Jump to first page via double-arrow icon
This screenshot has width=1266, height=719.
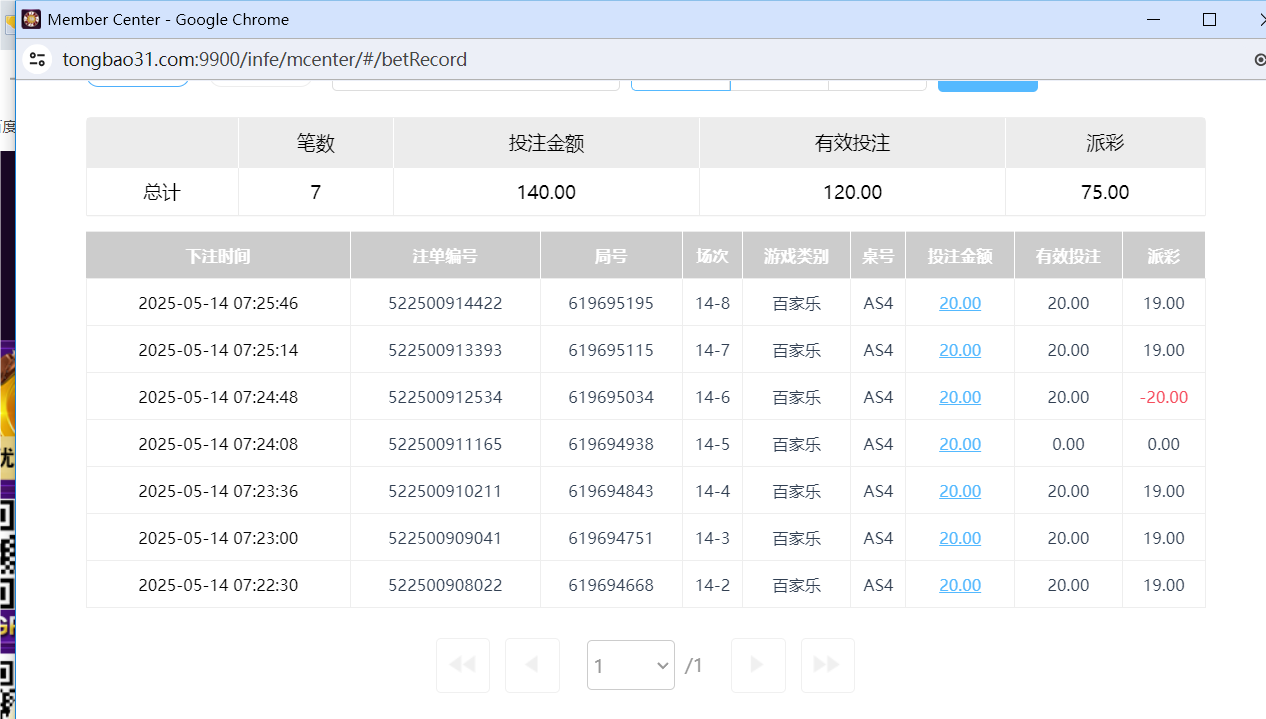tap(462, 664)
